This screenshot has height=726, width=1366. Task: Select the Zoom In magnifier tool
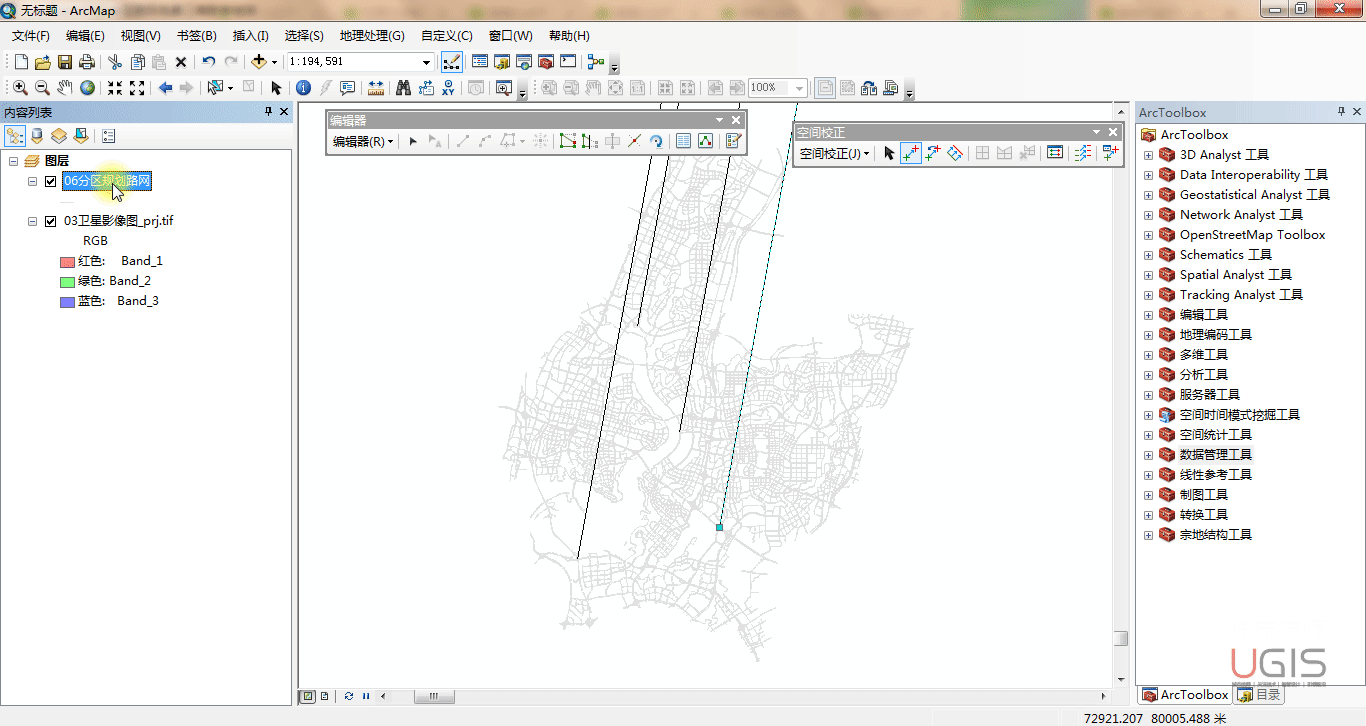pos(20,88)
